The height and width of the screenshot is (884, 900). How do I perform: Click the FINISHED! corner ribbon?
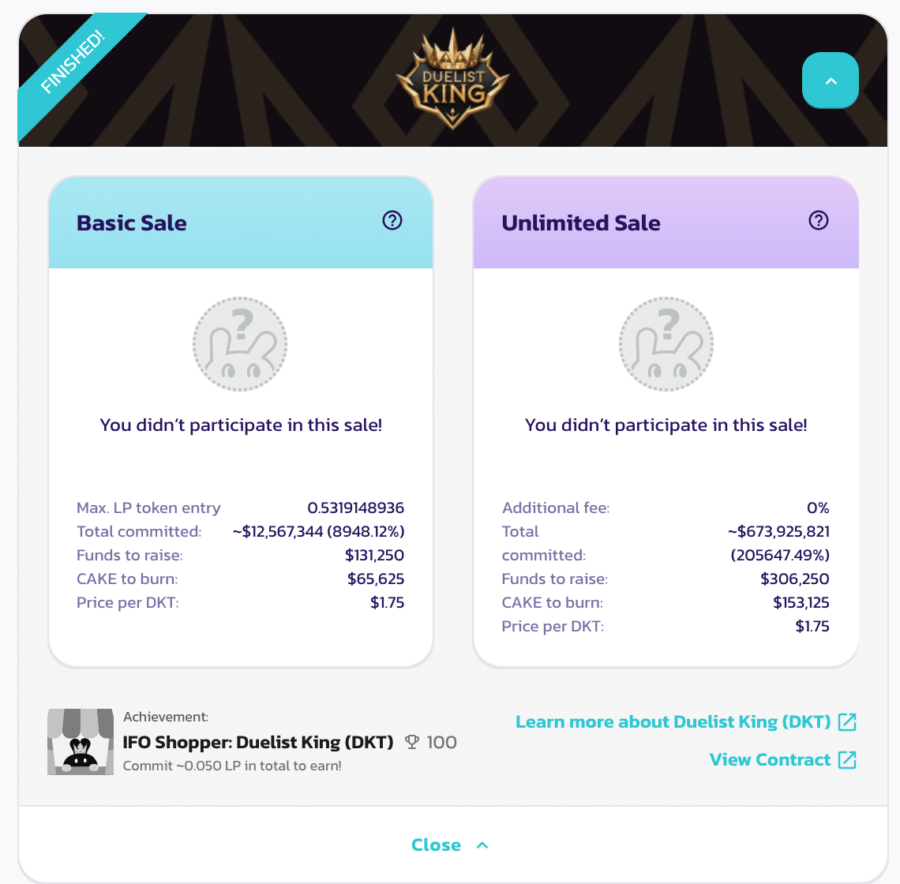coord(73,62)
